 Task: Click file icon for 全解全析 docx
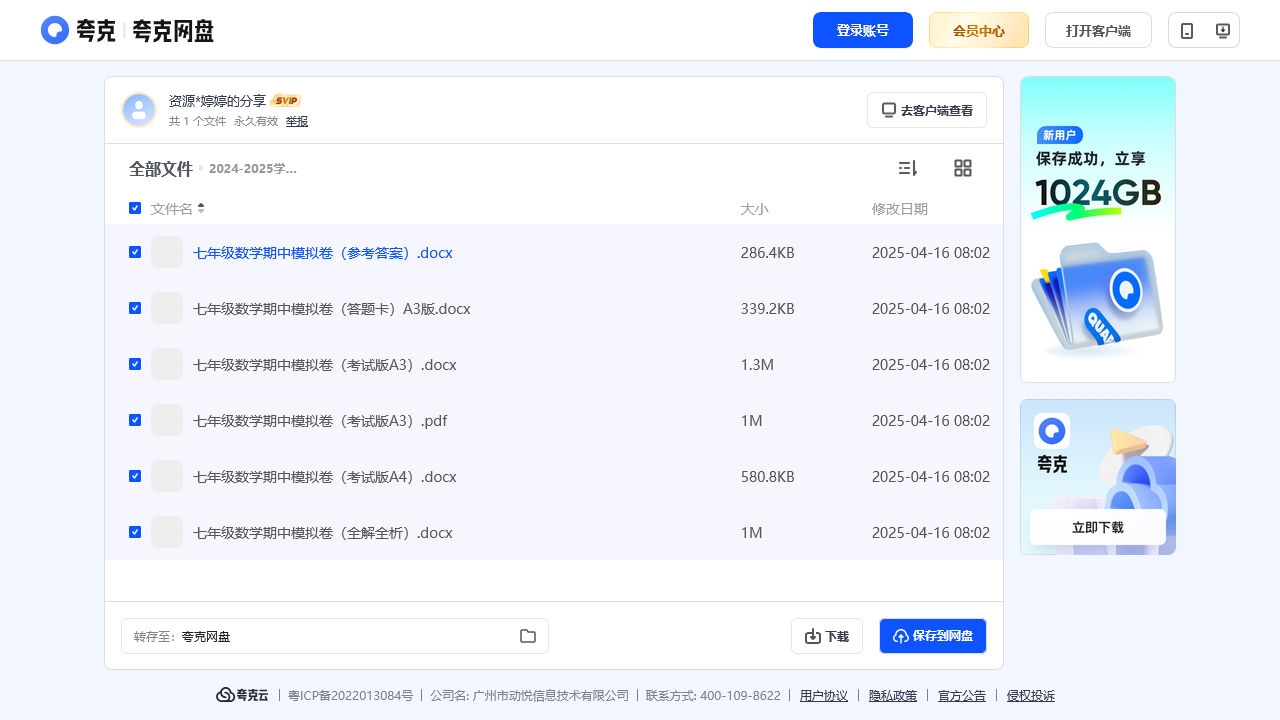(x=167, y=532)
